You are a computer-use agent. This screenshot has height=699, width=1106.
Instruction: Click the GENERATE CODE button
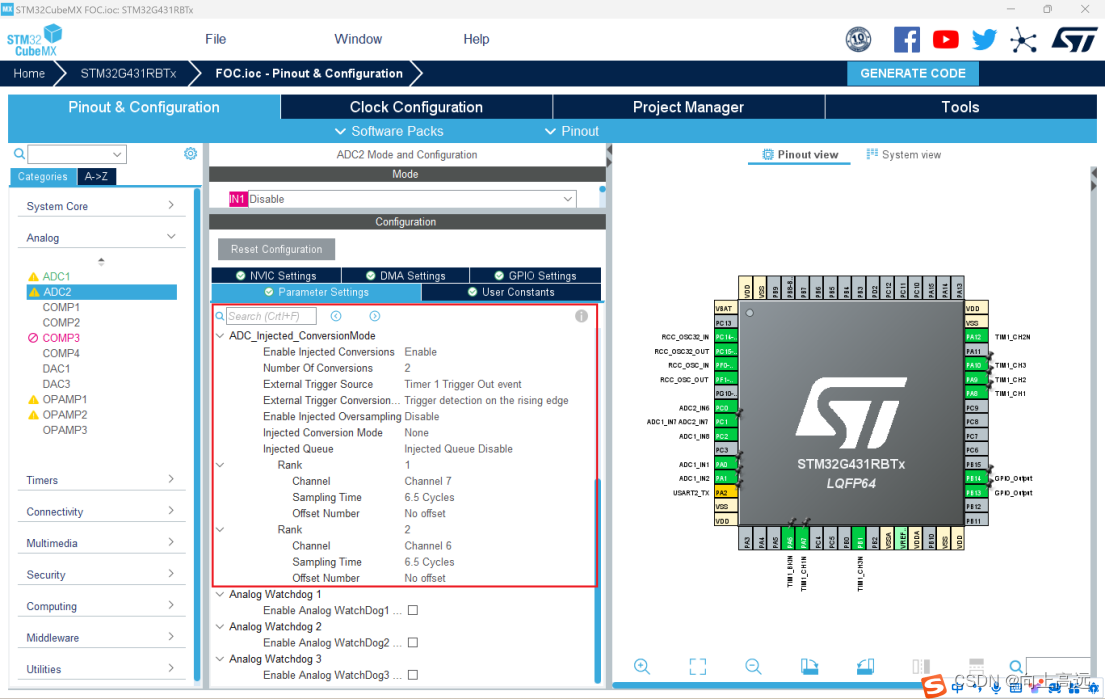pyautogui.click(x=912, y=73)
